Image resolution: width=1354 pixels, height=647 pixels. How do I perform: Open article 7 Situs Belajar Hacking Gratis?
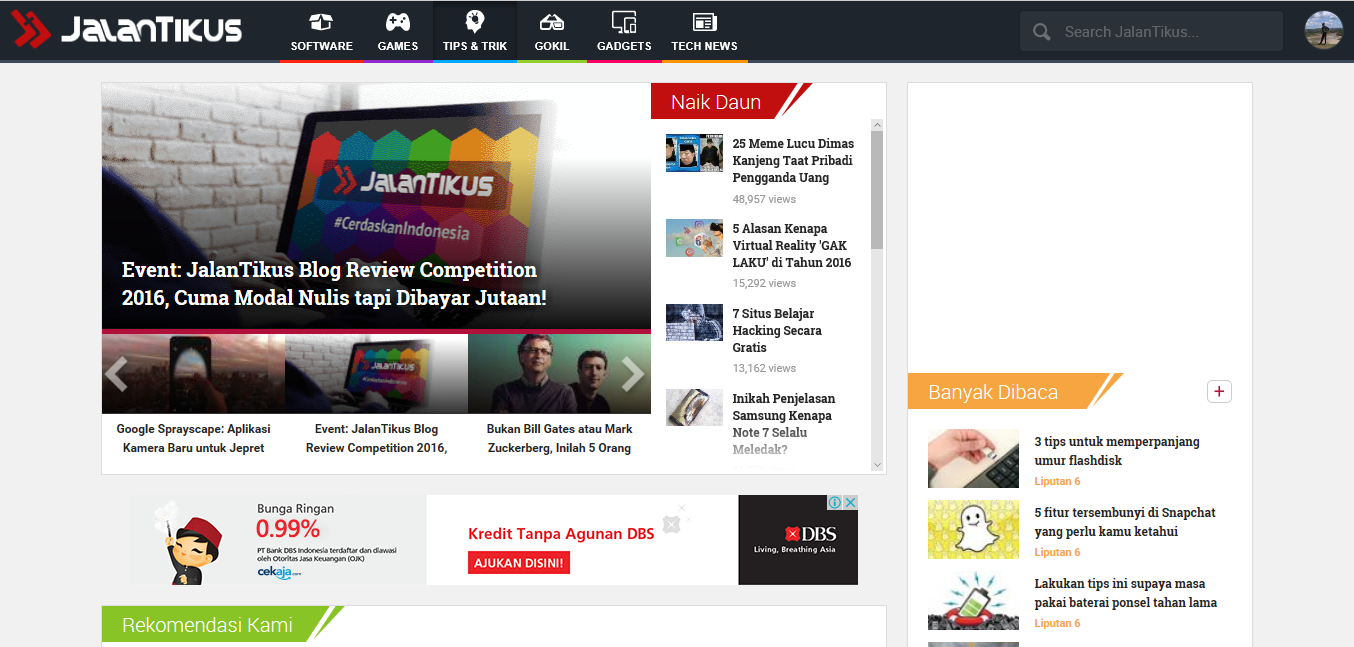[777, 330]
